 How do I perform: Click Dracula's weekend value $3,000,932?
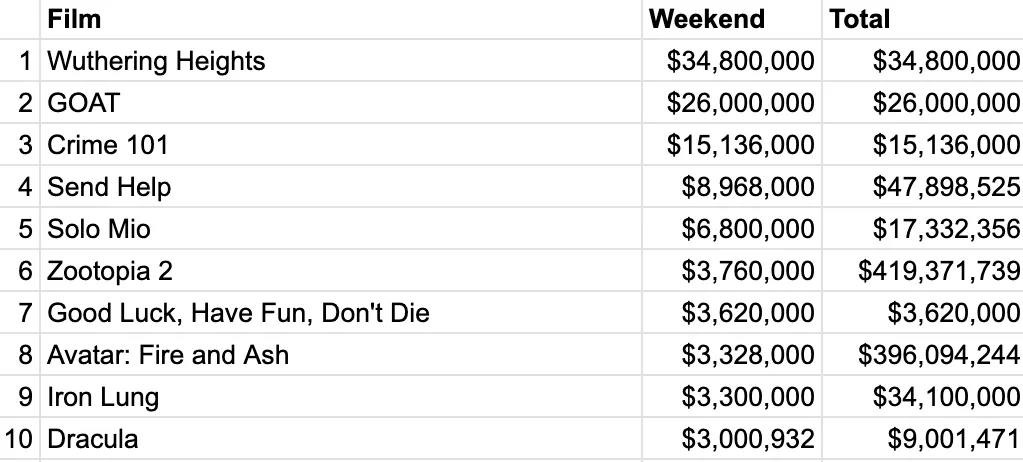[747, 439]
